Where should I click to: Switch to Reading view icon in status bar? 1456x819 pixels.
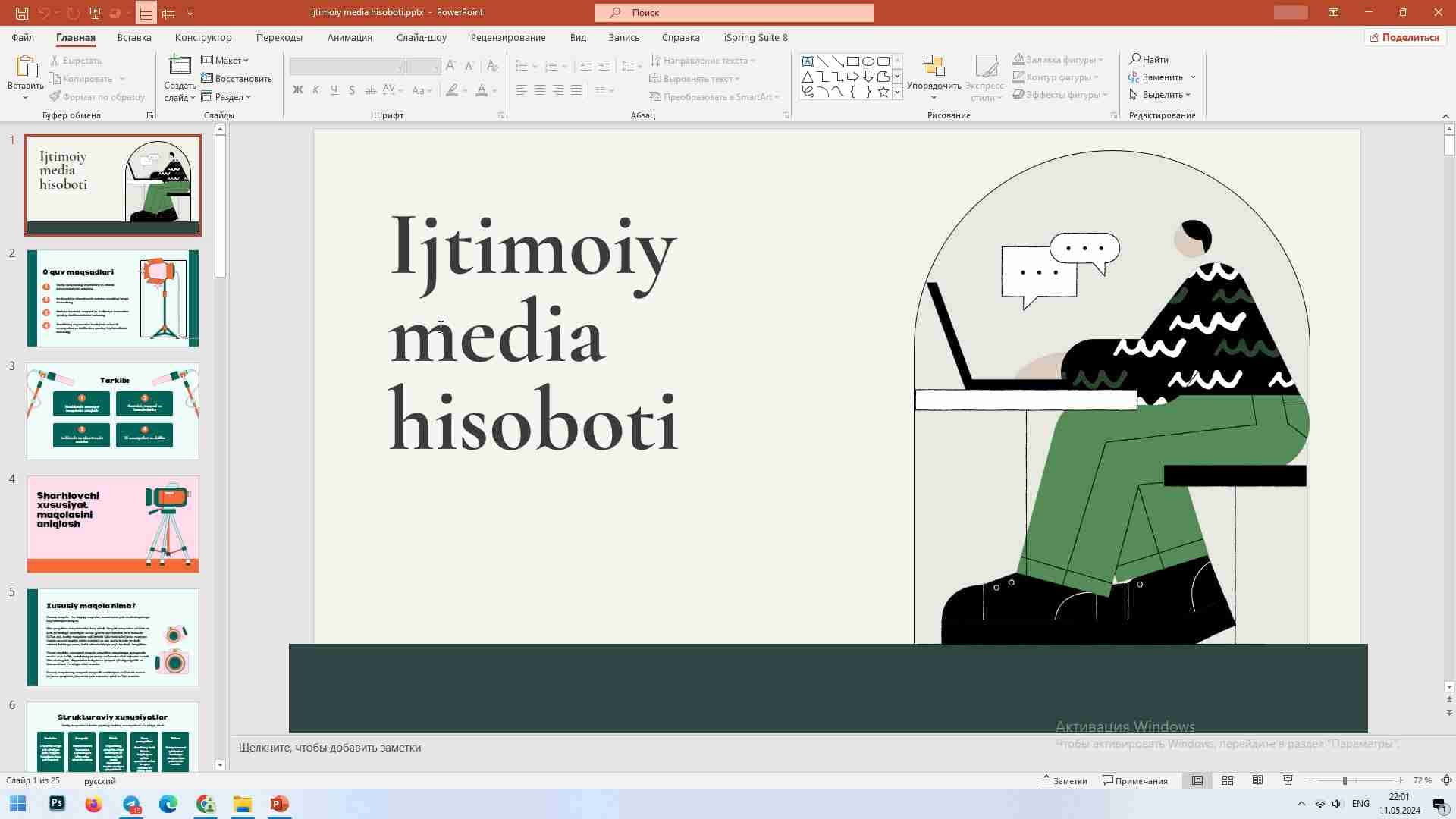point(1257,780)
